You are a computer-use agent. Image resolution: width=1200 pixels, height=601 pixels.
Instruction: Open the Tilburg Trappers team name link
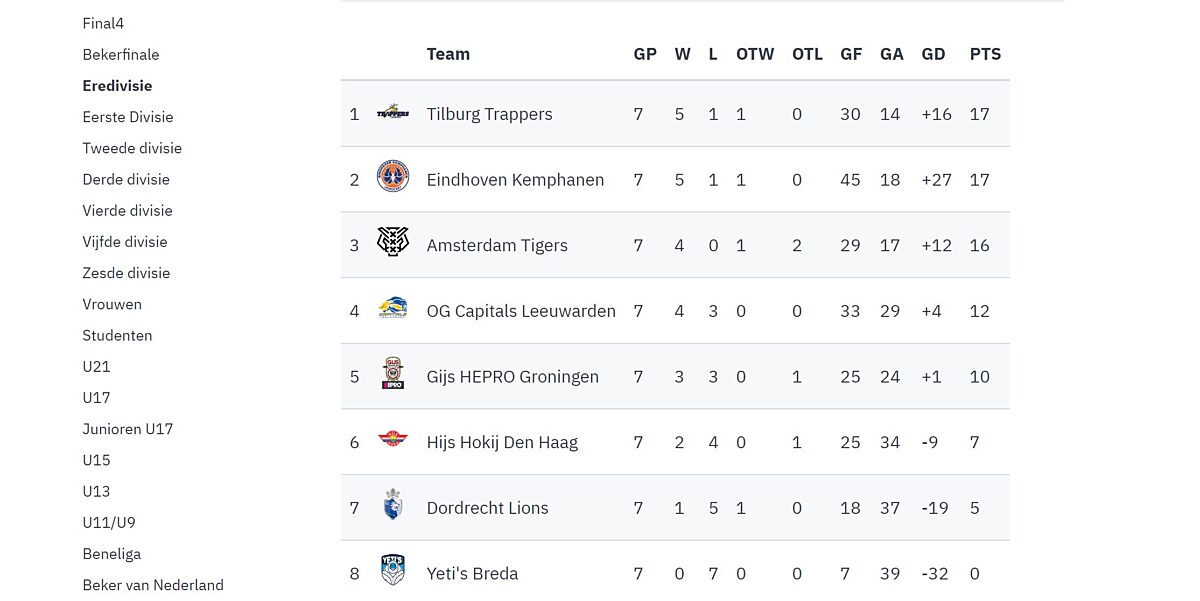[489, 113]
